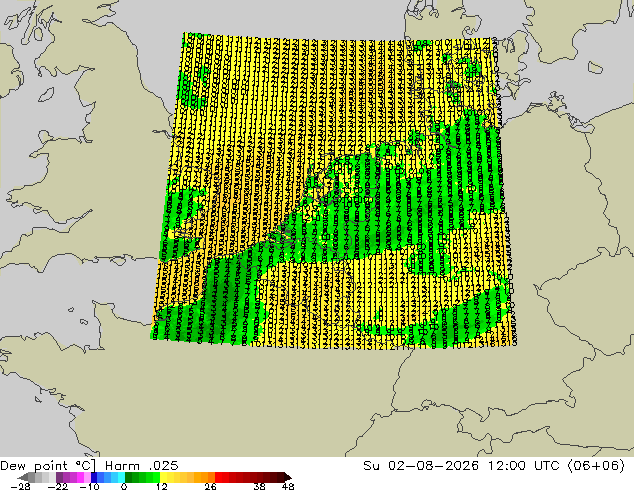Click the 38 label on the color scale
Viewport: 634px width, 490px height.
tap(260, 486)
